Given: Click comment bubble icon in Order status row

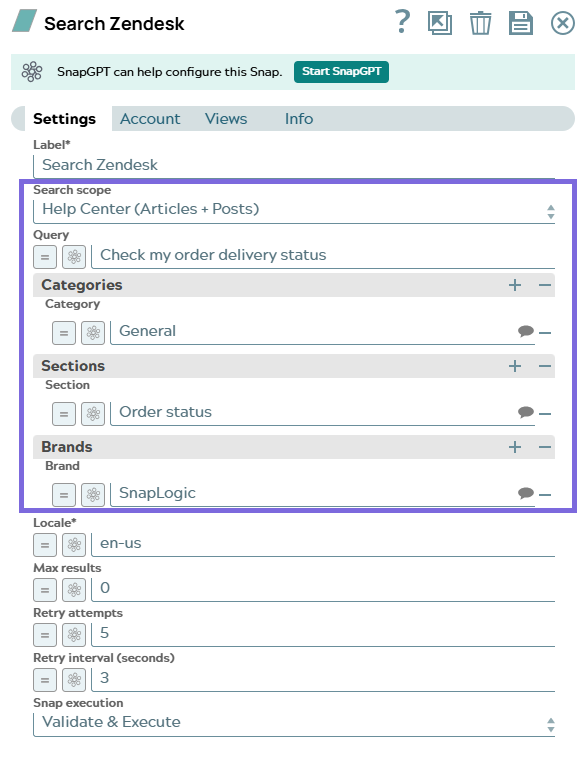Looking at the screenshot, I should [x=525, y=412].
